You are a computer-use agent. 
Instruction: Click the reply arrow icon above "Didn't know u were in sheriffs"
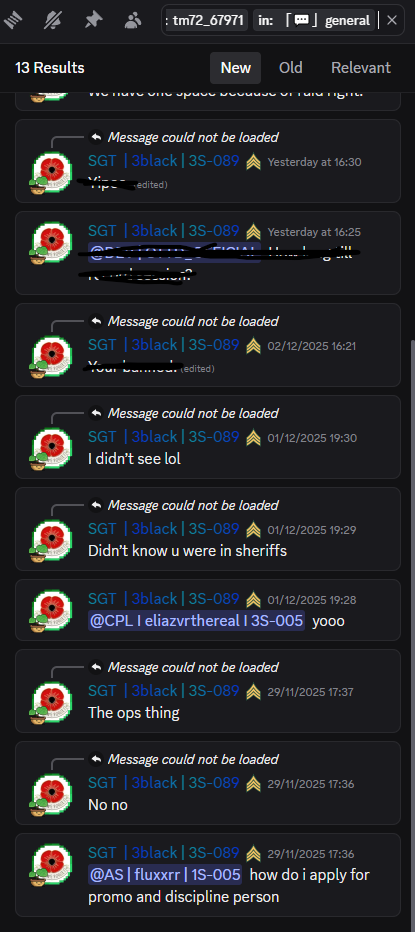pos(96,505)
